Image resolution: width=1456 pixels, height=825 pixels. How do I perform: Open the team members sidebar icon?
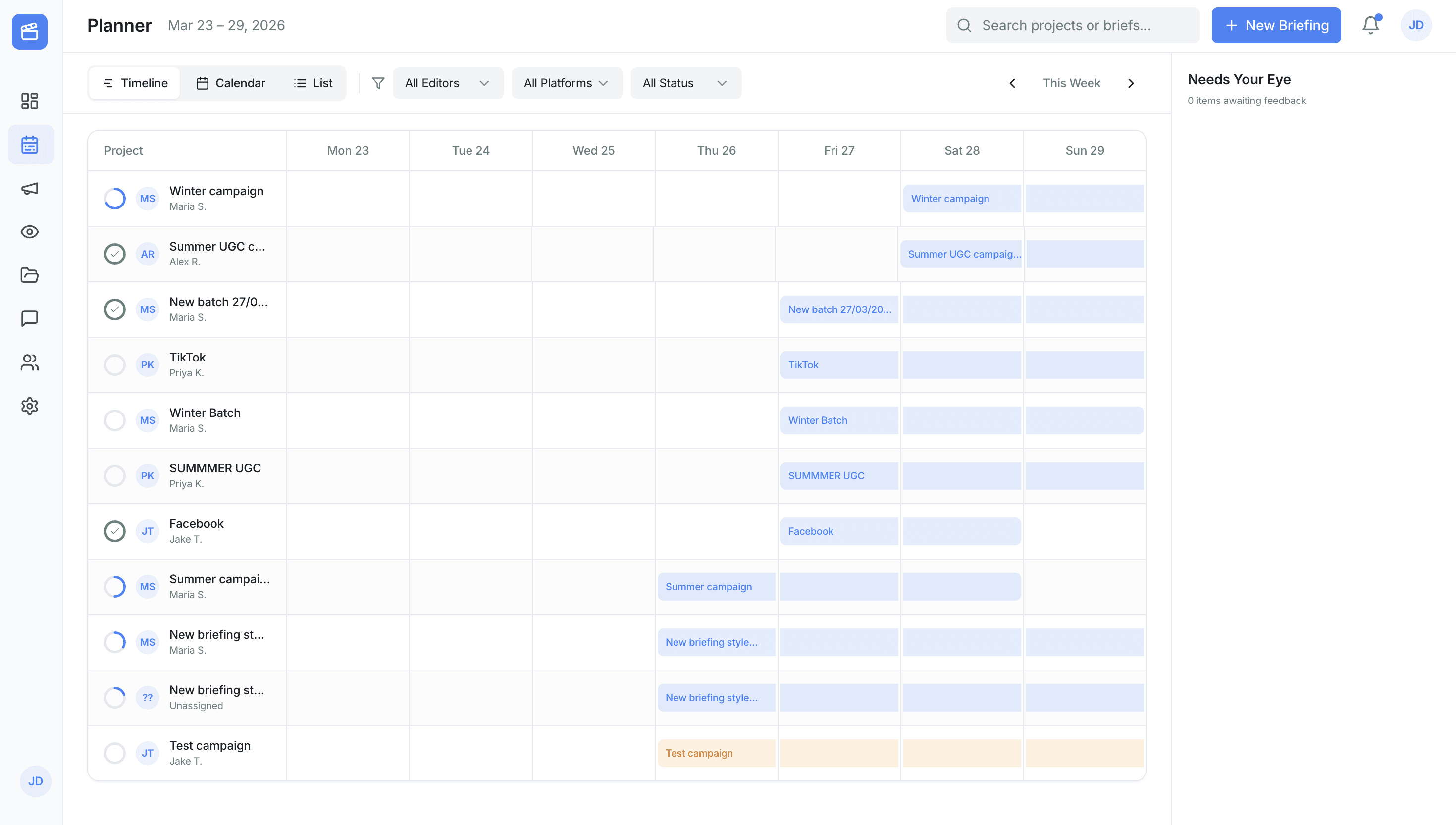tap(29, 362)
